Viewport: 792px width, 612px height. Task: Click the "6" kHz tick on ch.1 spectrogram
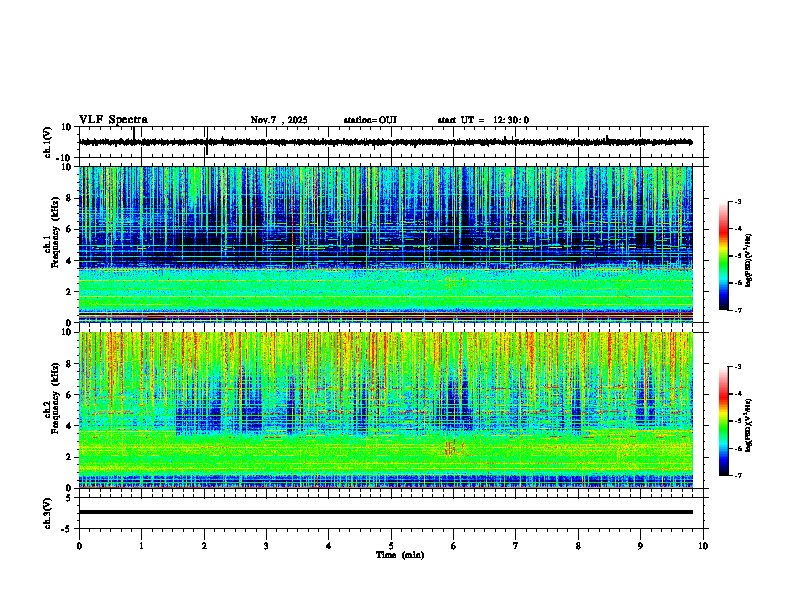(70, 229)
